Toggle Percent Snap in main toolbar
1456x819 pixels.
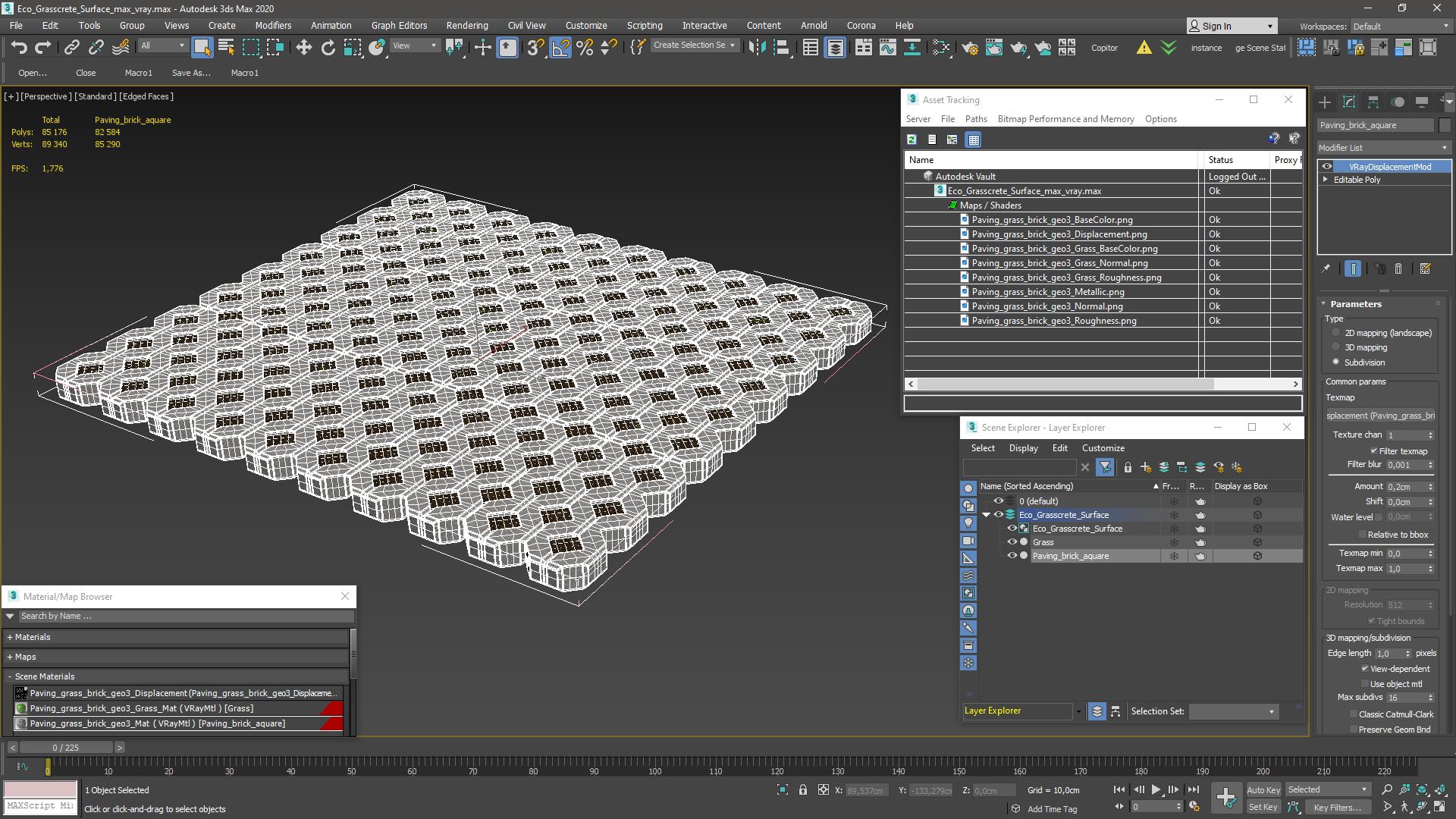click(x=585, y=48)
